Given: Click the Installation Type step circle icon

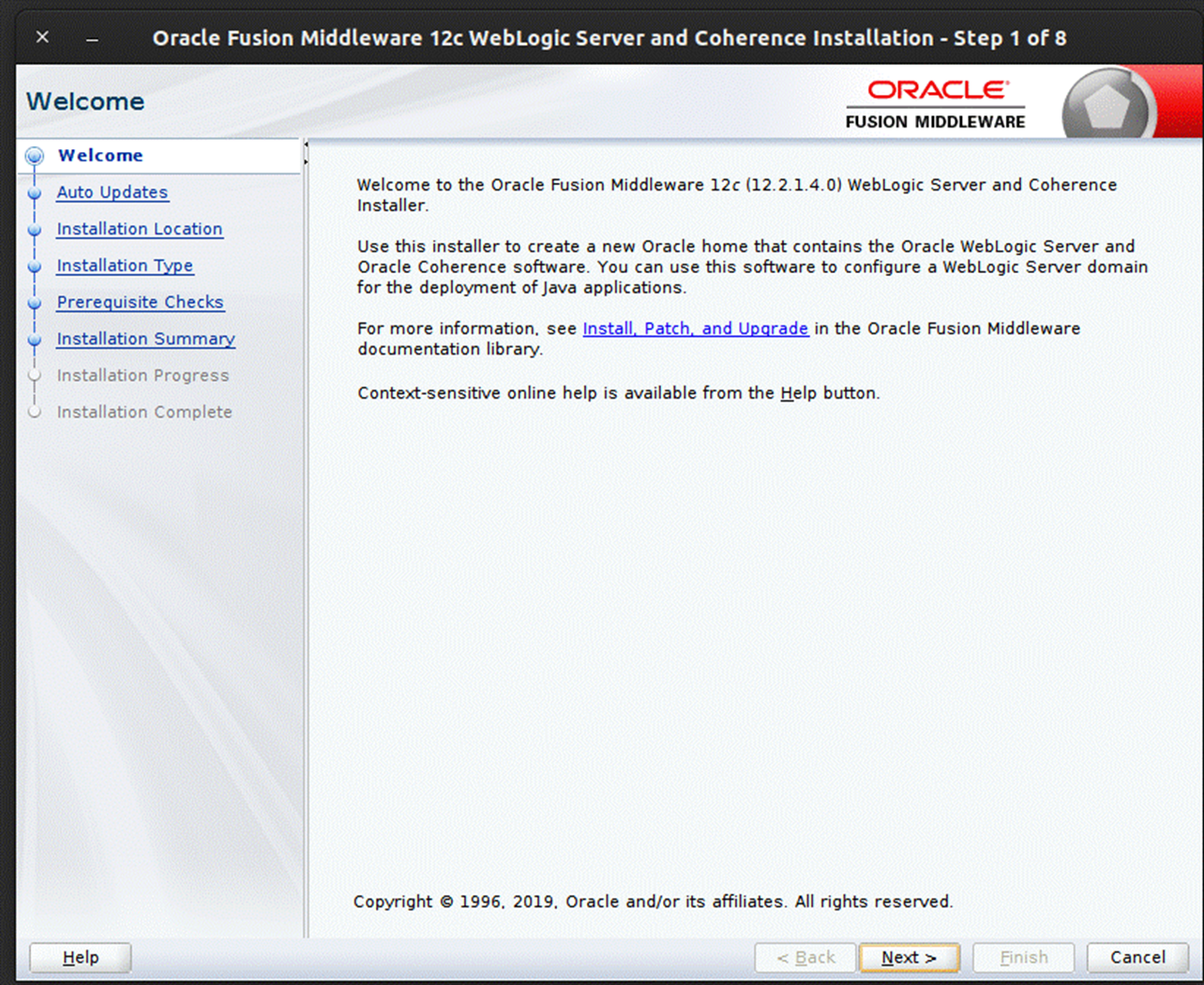Looking at the screenshot, I should tap(35, 265).
